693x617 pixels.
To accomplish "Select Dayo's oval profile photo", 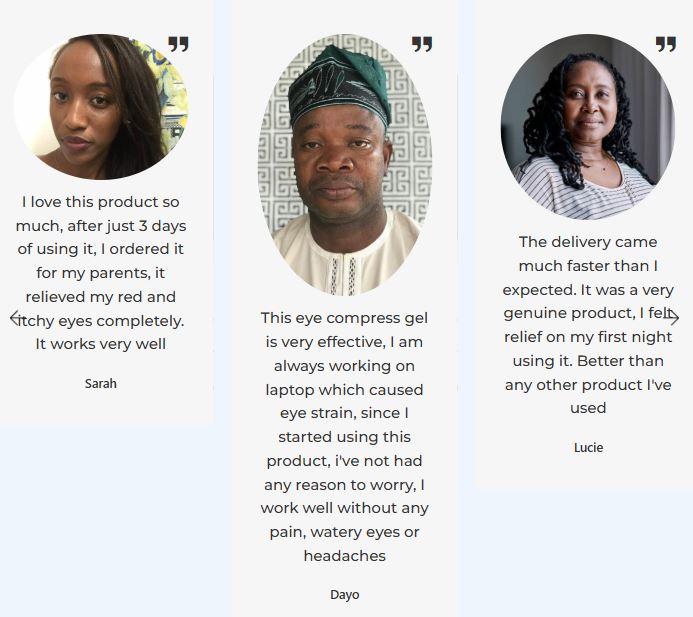I will (345, 165).
